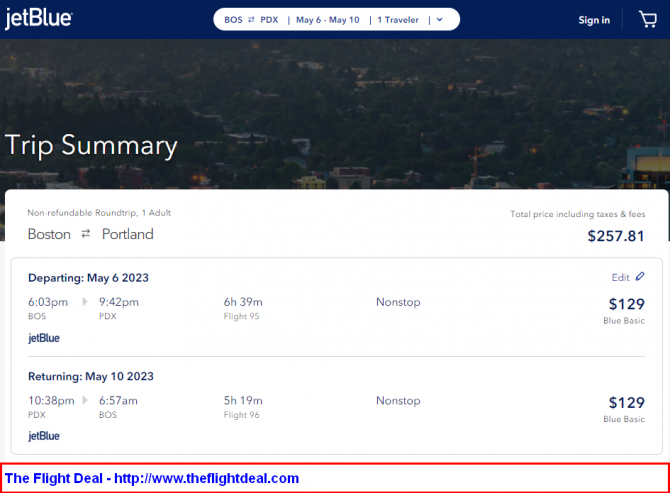670x493 pixels.
Task: Click the Edit link for departing flight
Action: coord(620,277)
